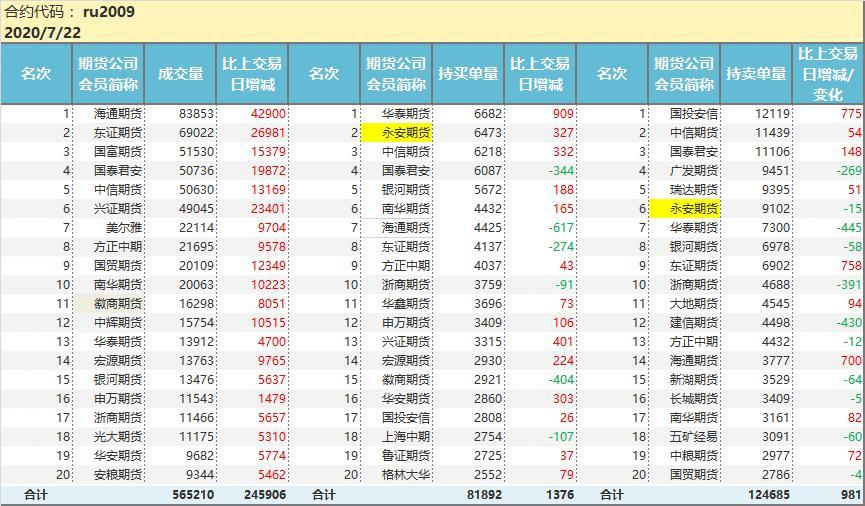Select the change value 23401

pos(268,209)
